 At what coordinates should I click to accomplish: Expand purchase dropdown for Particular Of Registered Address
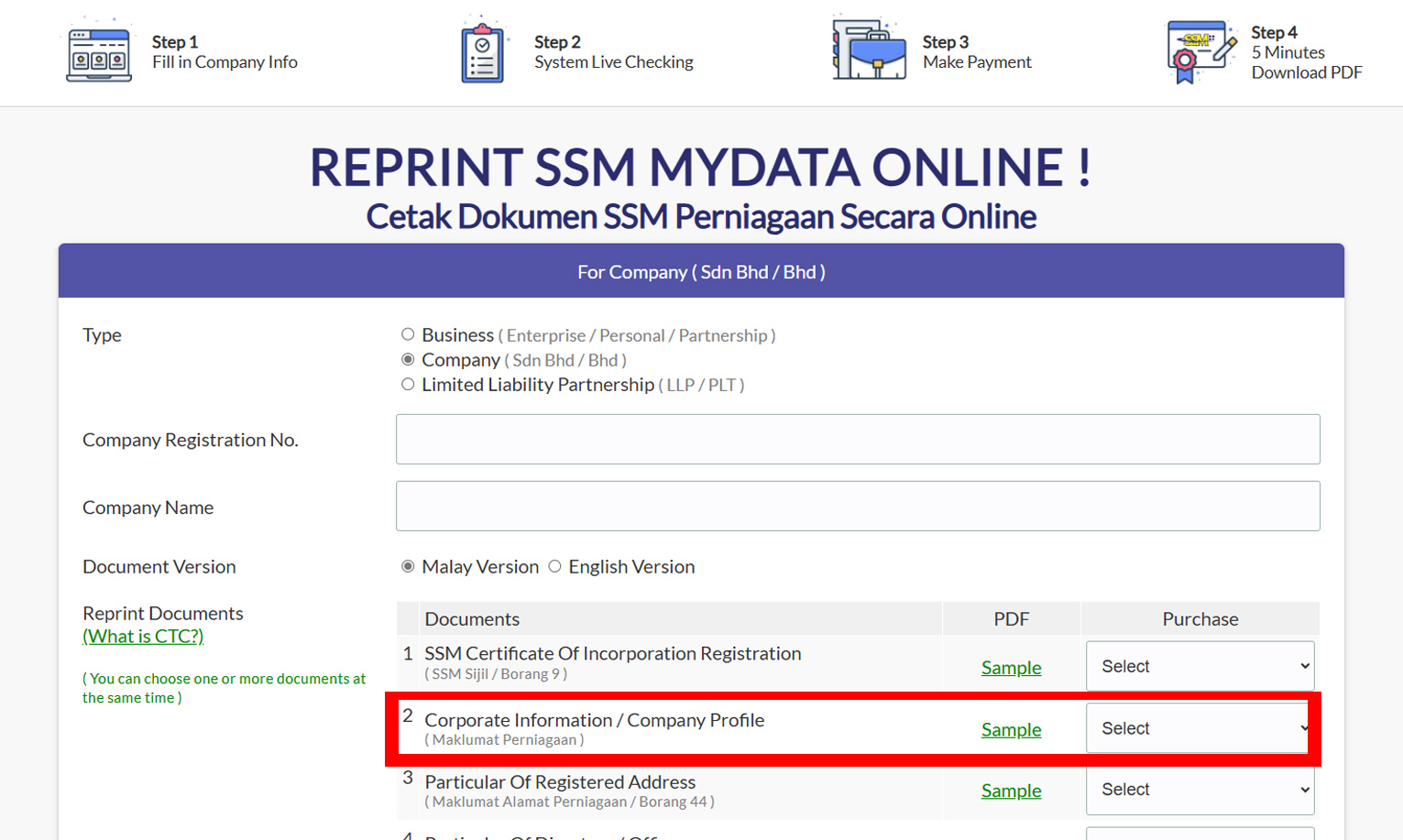point(1200,790)
